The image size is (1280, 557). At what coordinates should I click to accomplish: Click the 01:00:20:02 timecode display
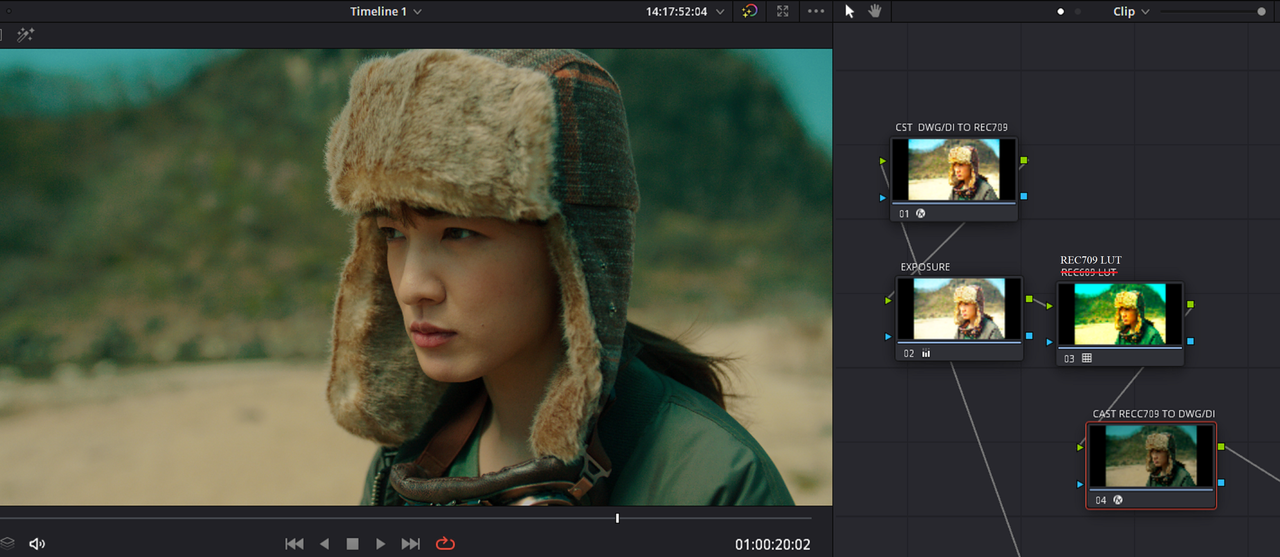(773, 545)
